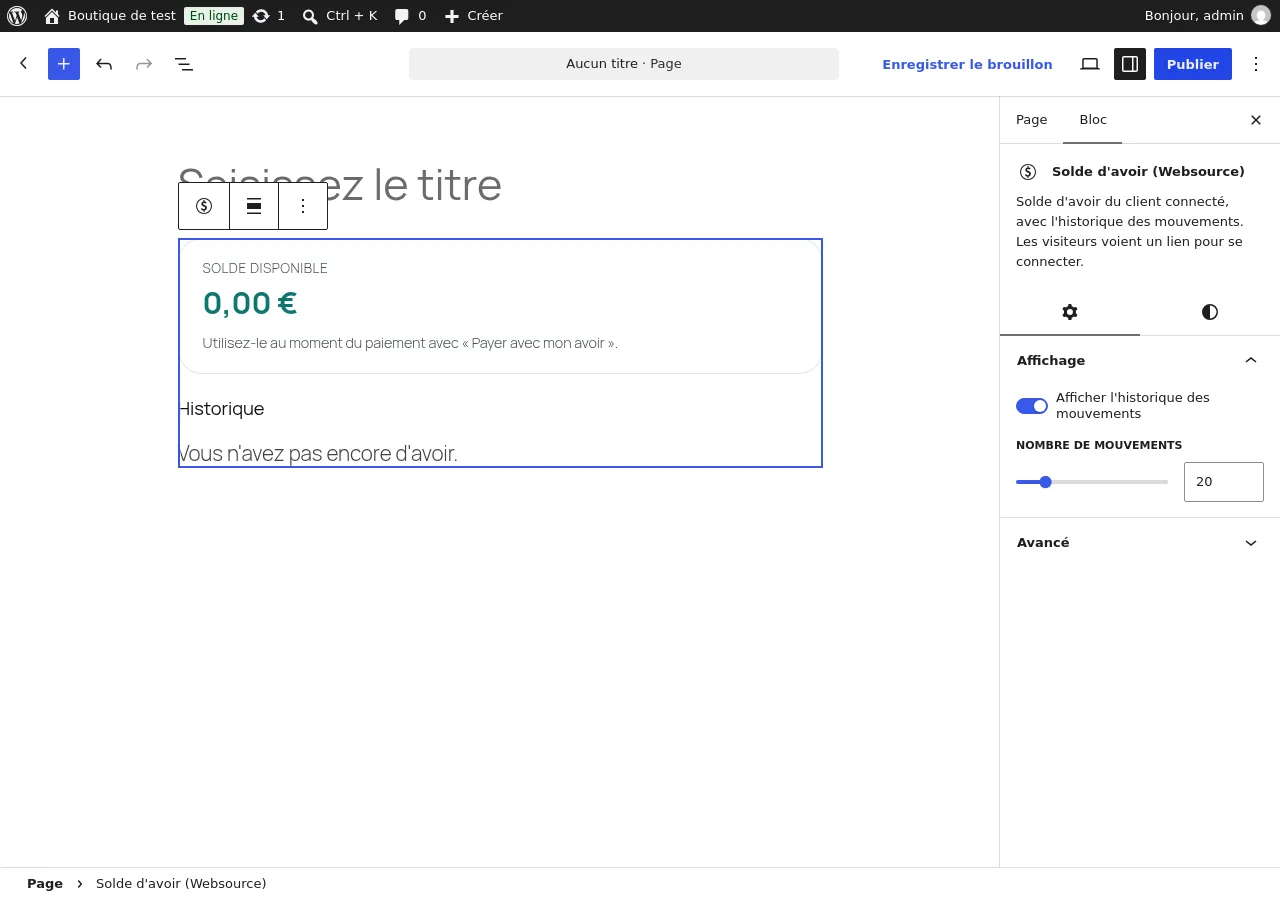
Task: Click the En ligne status badge
Action: (214, 16)
